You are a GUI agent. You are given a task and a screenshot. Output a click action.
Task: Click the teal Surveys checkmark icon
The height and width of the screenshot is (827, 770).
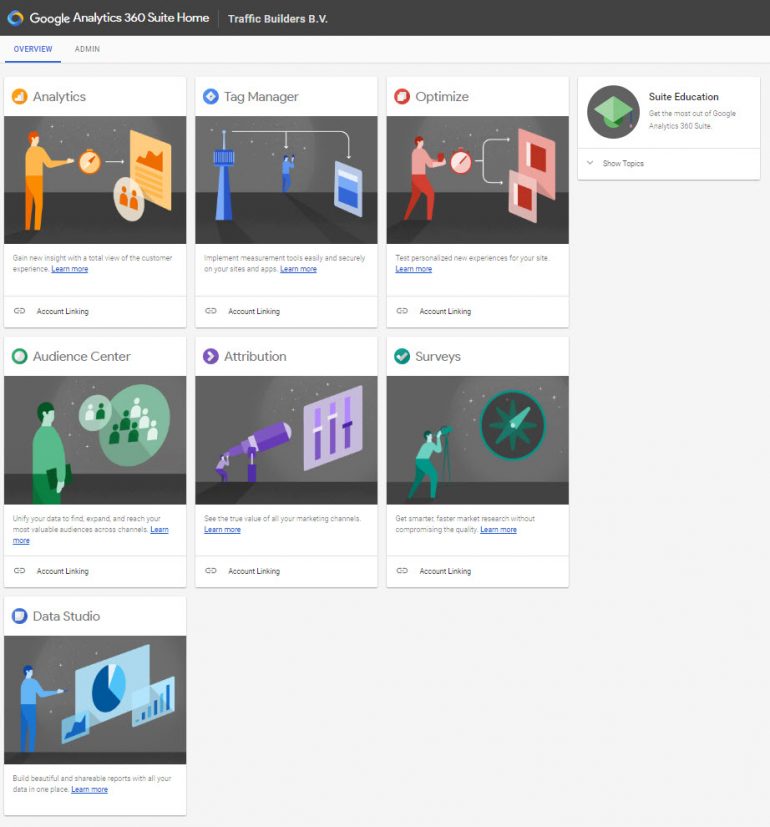click(402, 357)
